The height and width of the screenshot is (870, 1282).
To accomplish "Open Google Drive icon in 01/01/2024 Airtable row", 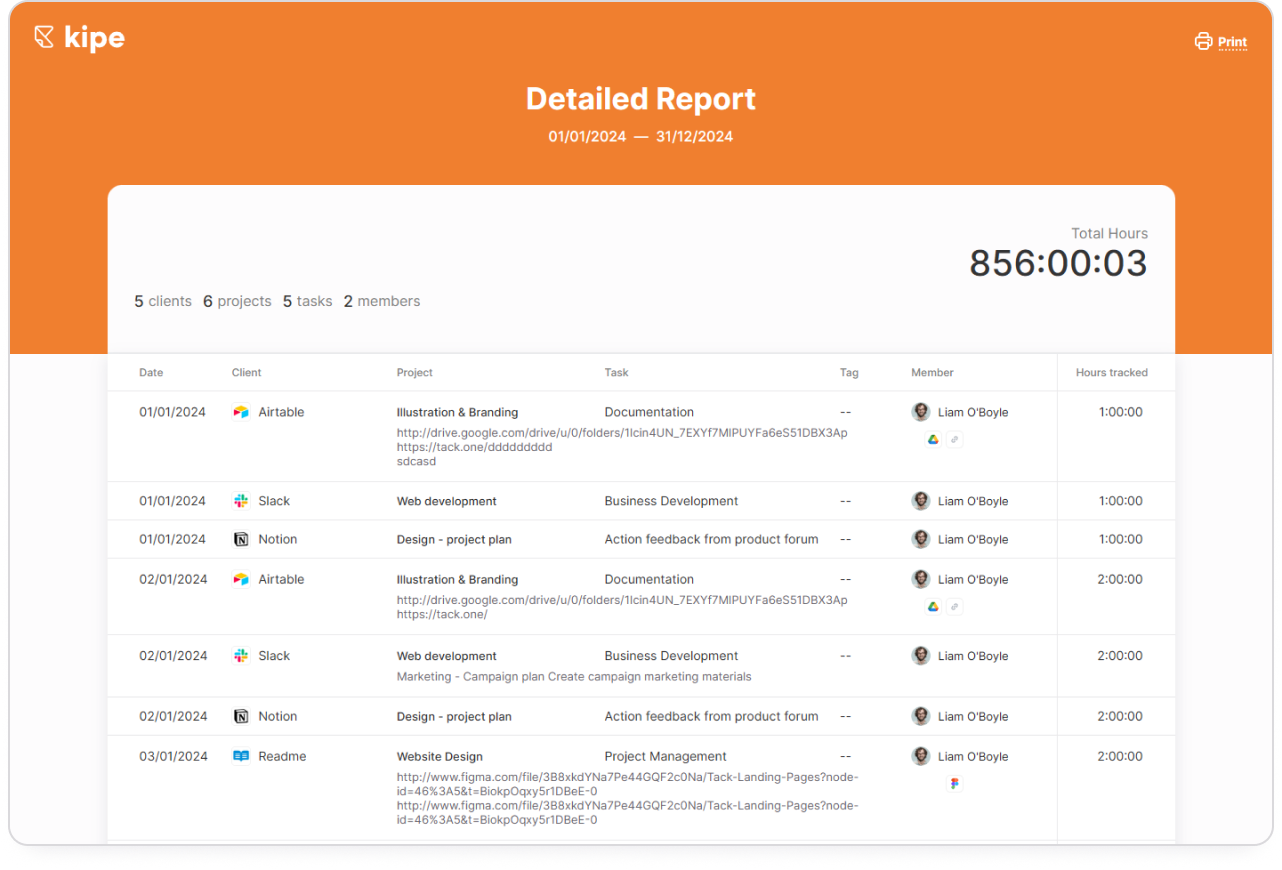I will point(933,439).
